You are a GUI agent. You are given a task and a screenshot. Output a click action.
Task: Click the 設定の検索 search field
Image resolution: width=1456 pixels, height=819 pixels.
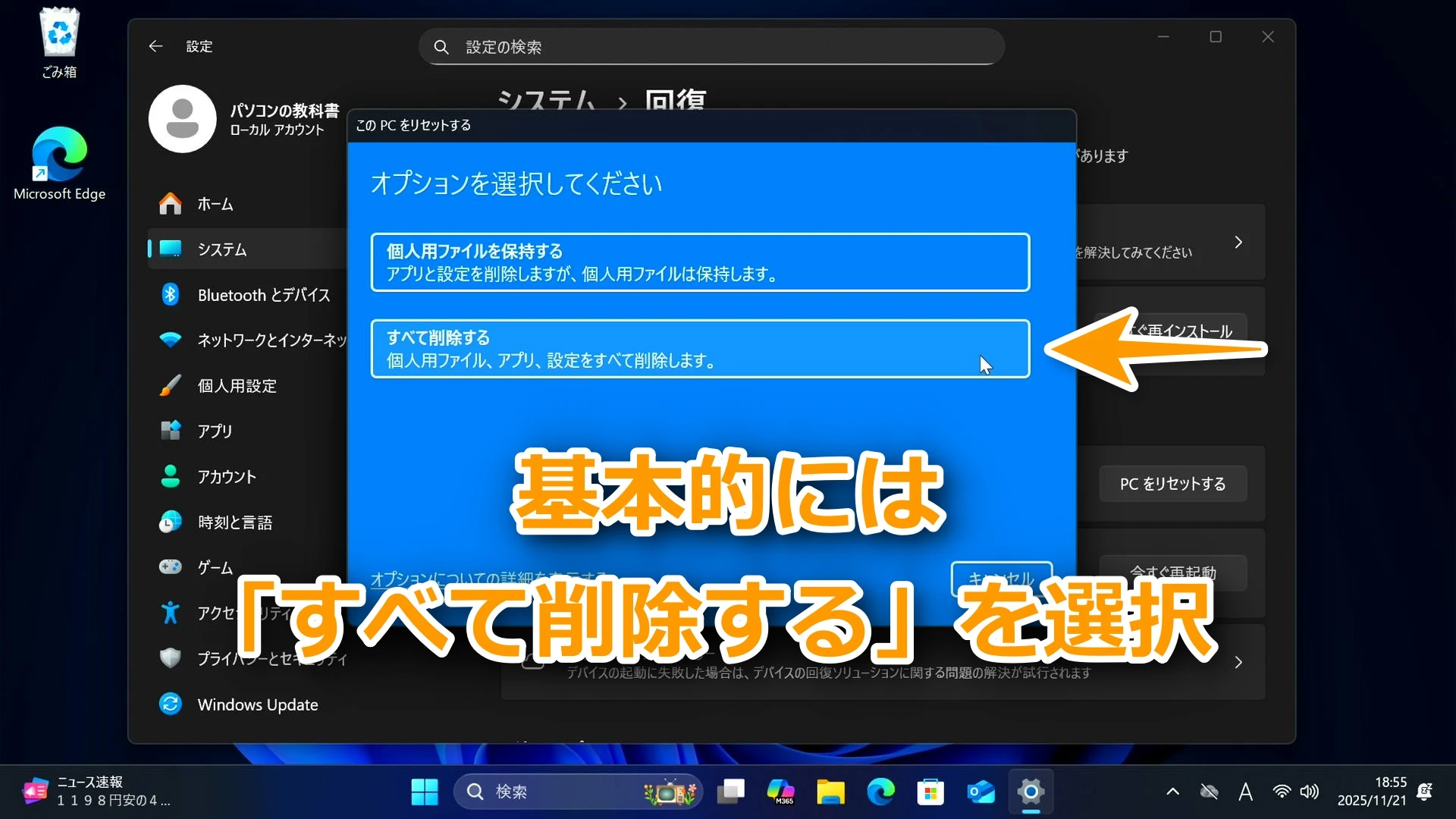pos(711,47)
